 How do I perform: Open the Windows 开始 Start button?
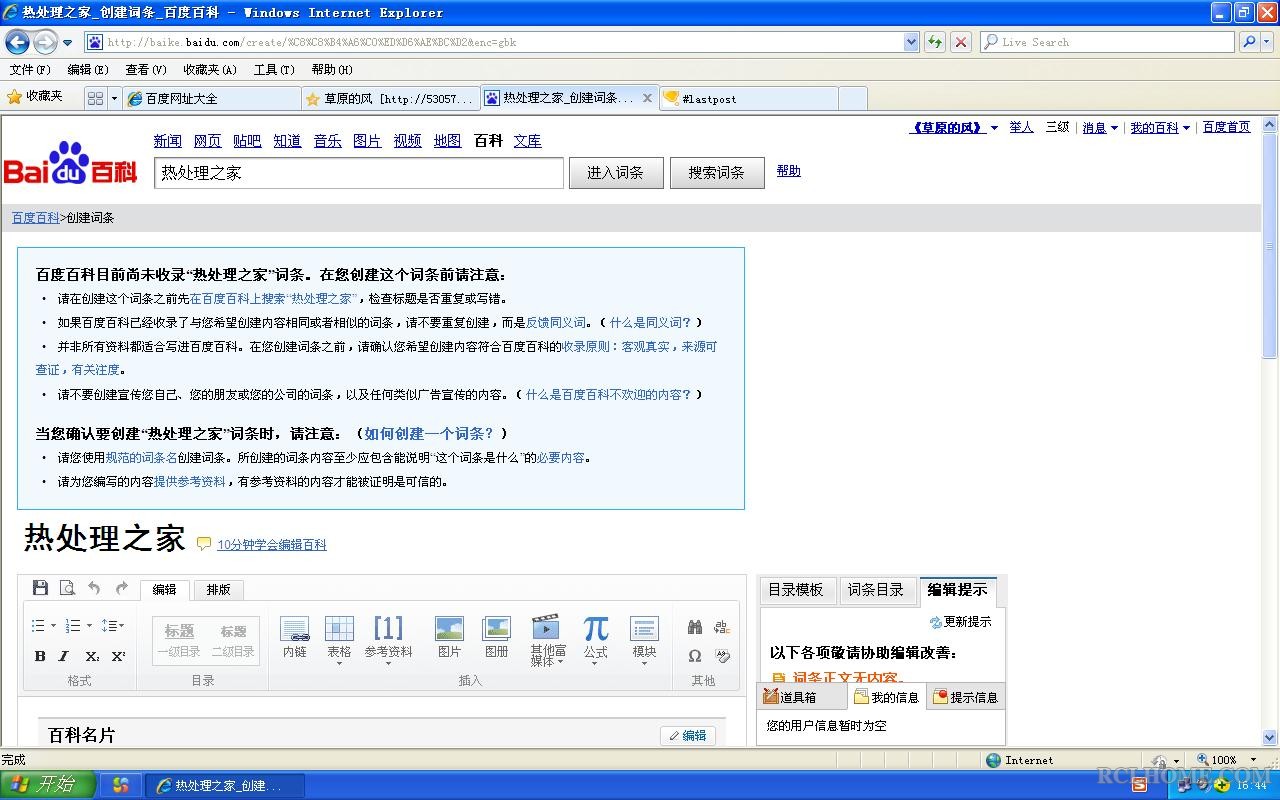48,785
